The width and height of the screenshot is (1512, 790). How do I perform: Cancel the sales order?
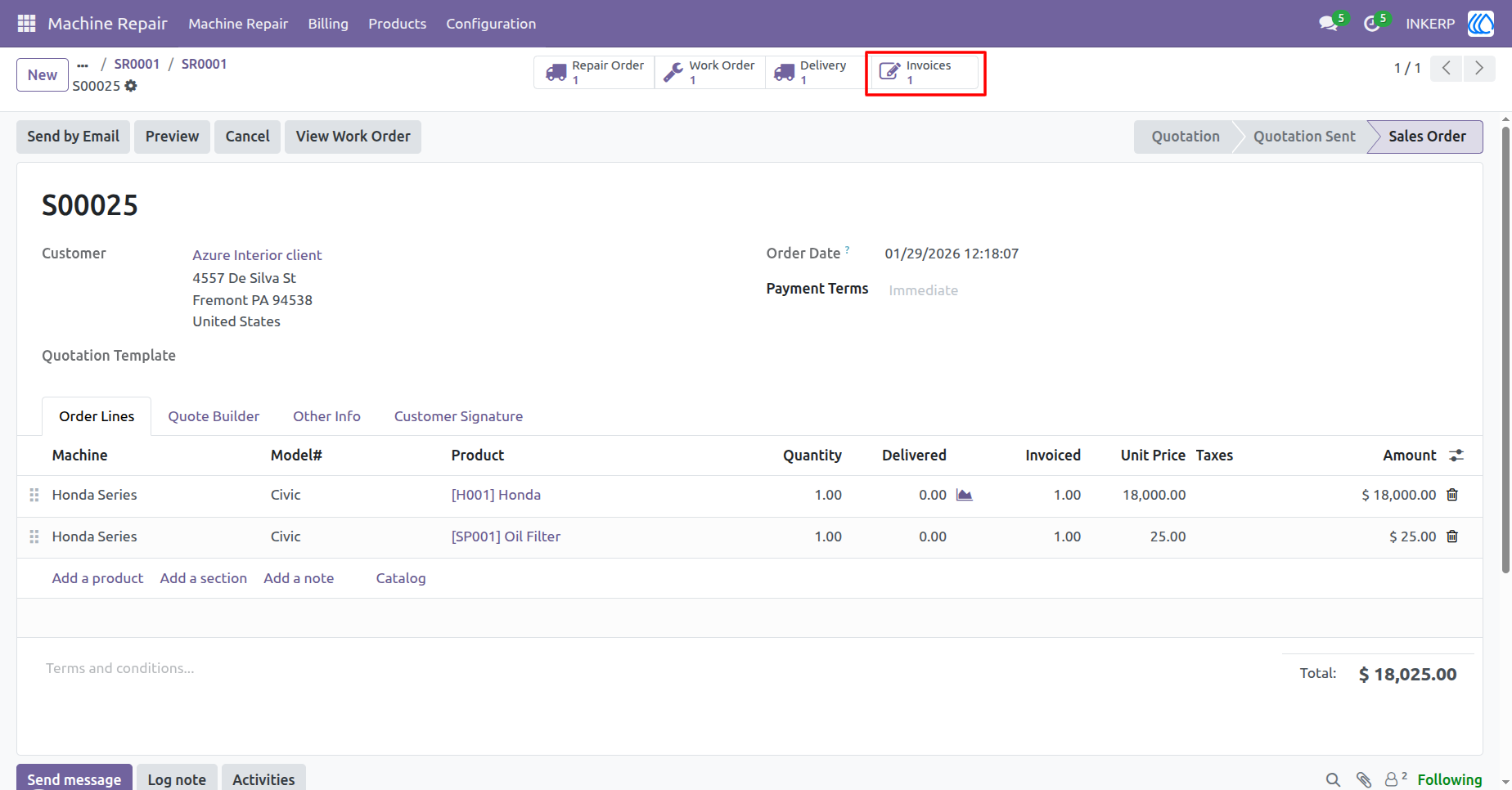(247, 137)
